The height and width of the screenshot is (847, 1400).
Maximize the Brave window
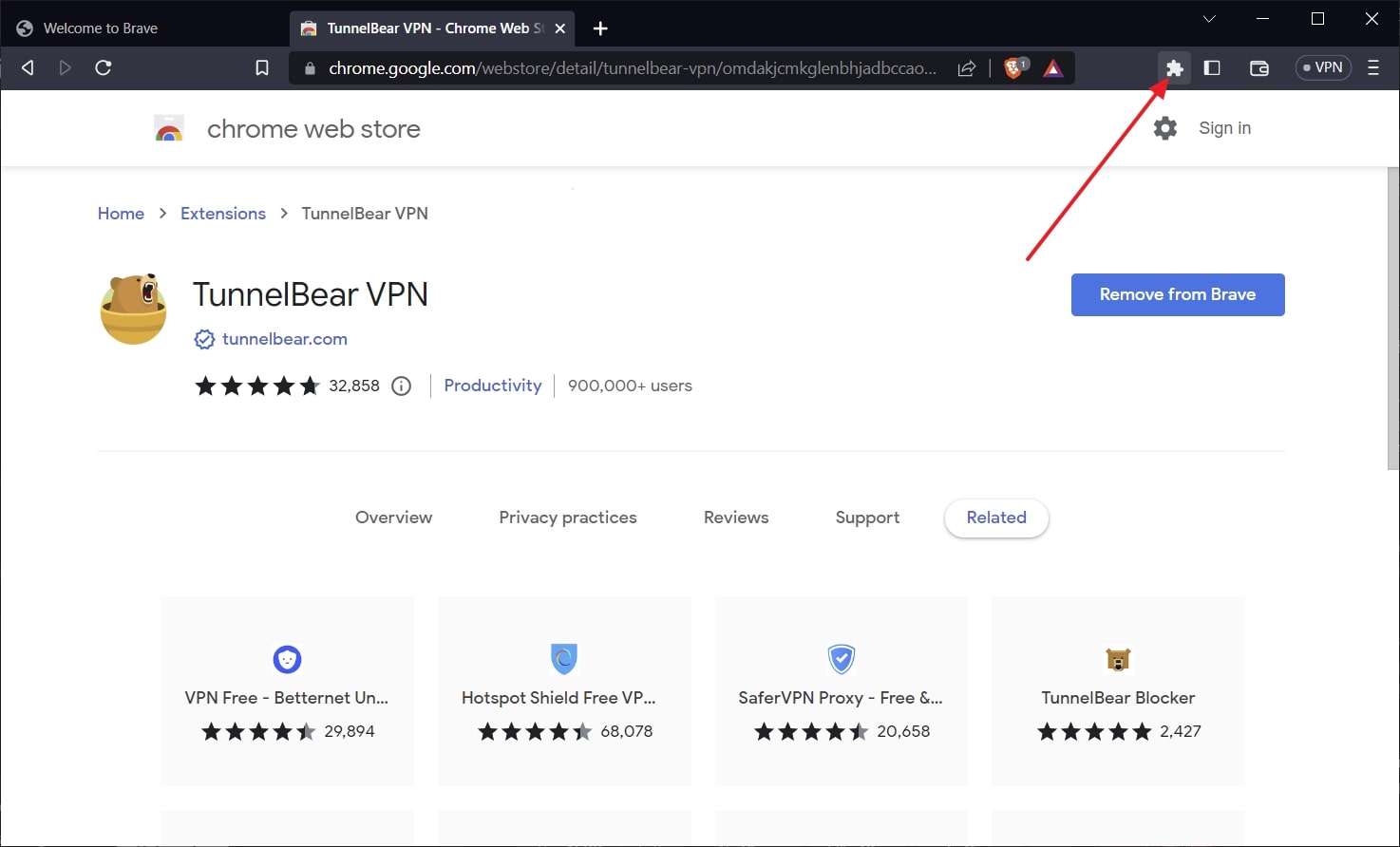(1317, 19)
